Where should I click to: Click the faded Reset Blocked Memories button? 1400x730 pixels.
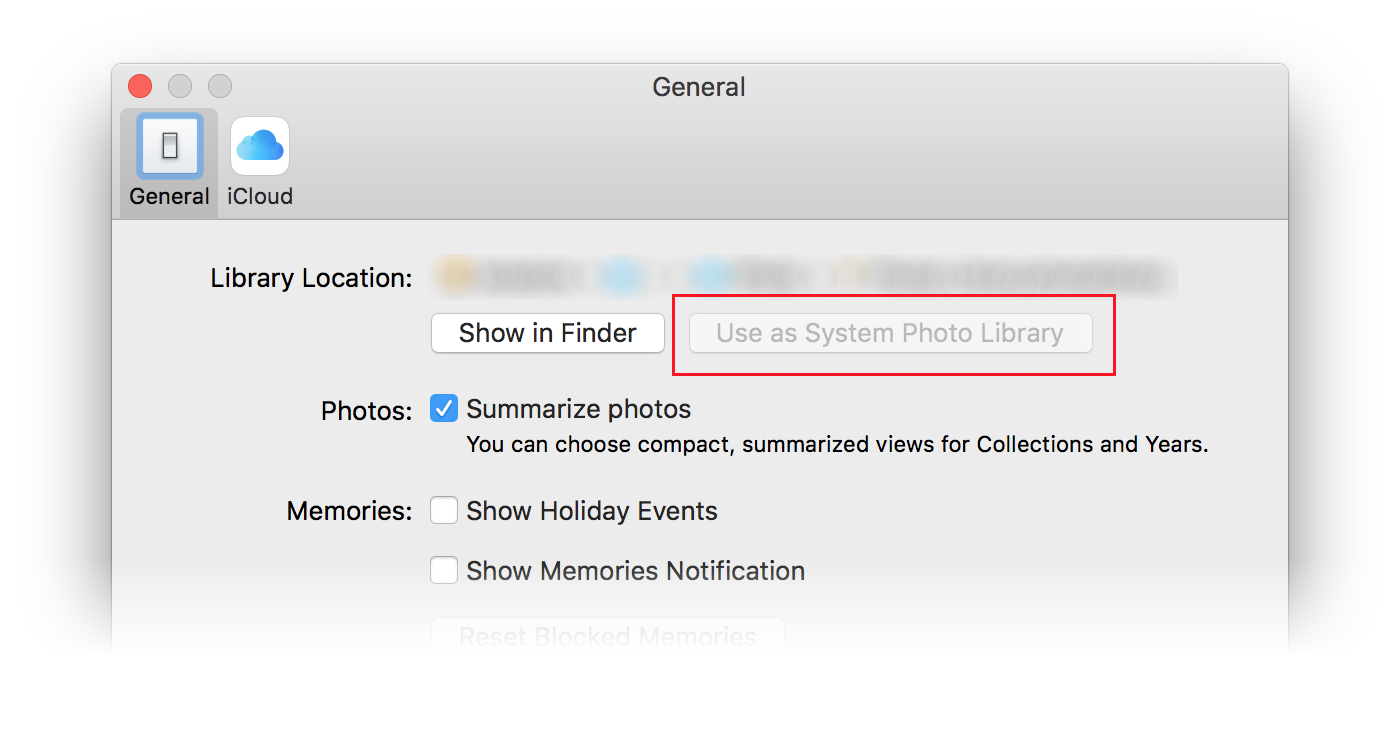(608, 636)
